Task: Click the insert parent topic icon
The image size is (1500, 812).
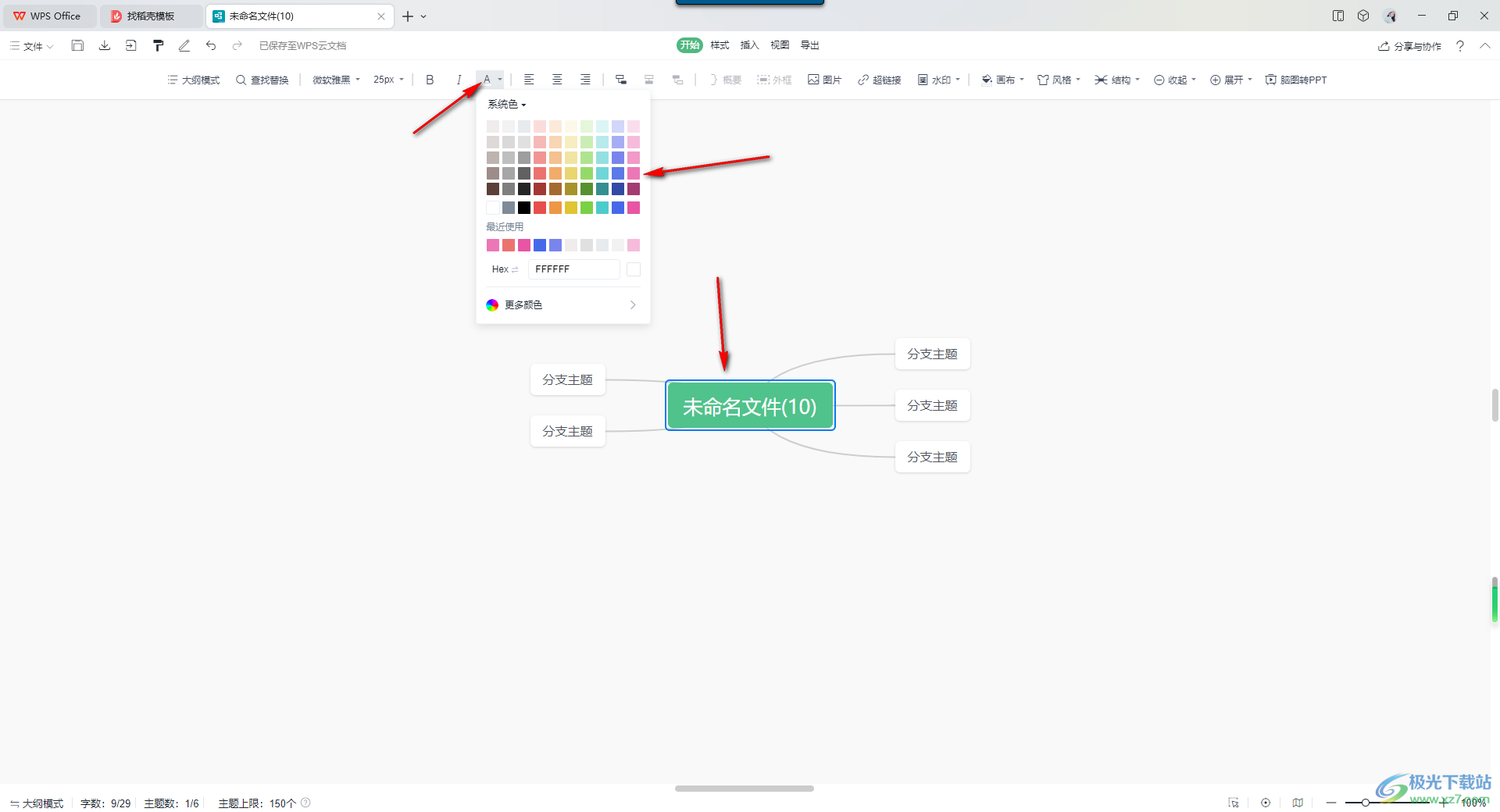Action: (677, 80)
